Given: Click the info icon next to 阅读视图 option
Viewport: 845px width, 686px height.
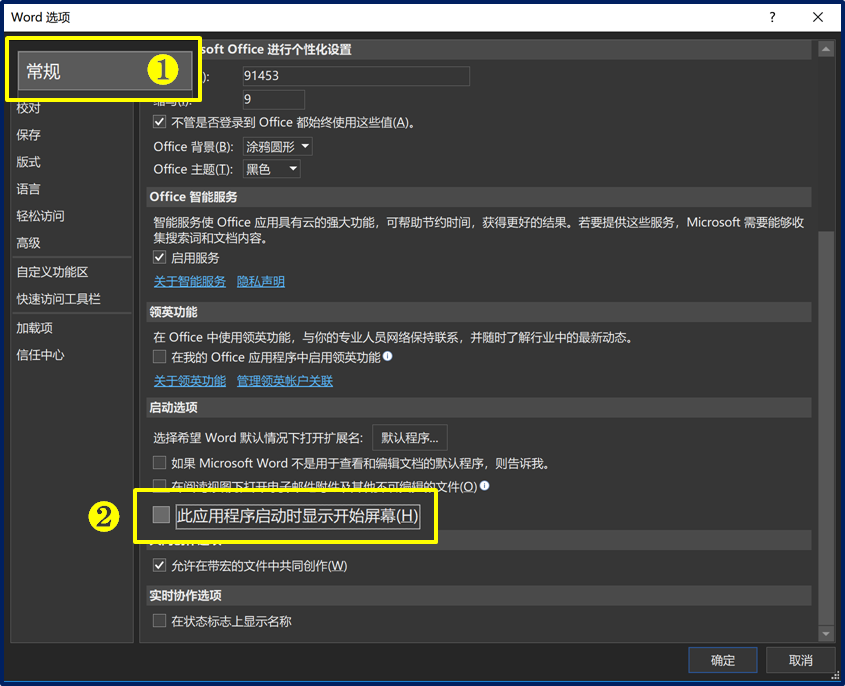Looking at the screenshot, I should click(484, 486).
